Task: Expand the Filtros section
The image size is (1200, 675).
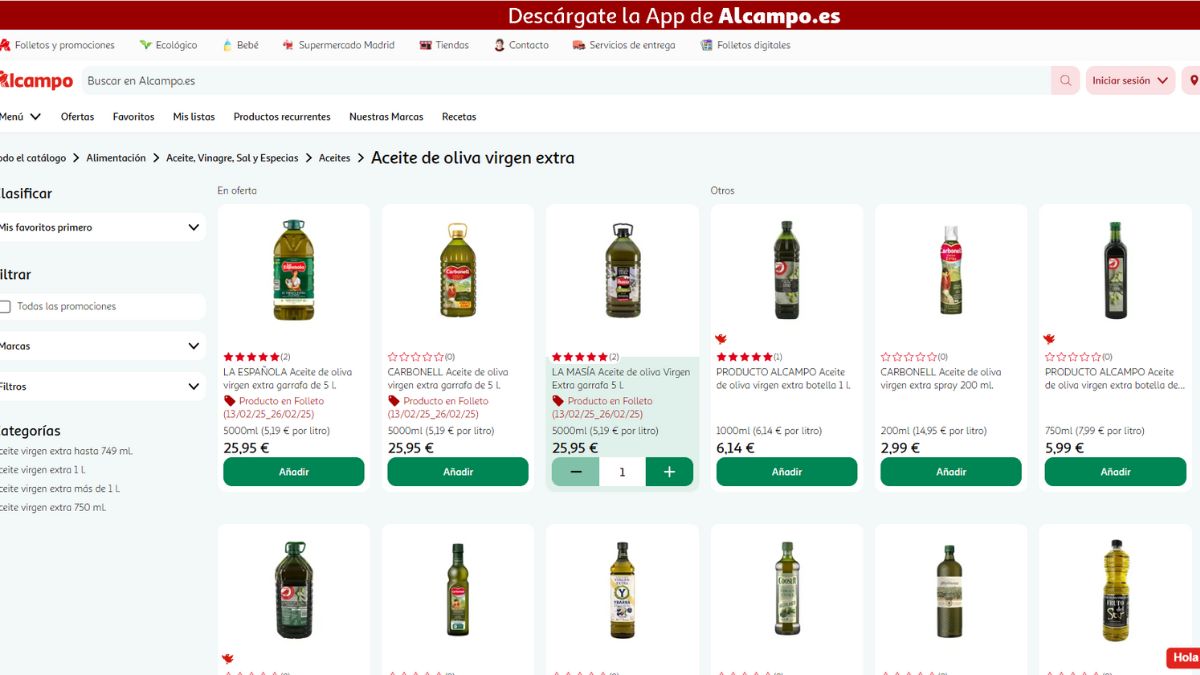Action: tap(102, 386)
